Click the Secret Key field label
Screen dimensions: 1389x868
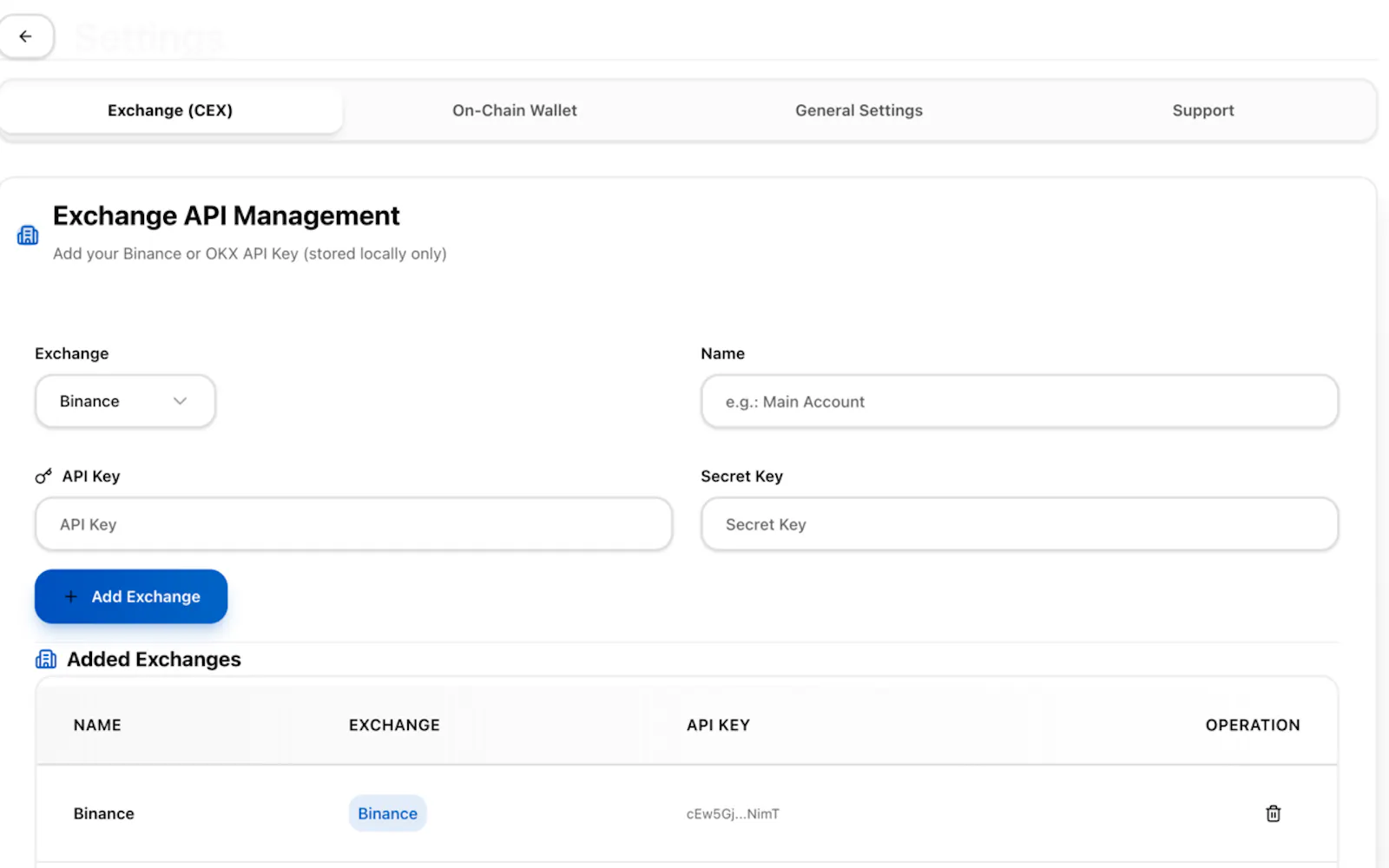pos(742,476)
